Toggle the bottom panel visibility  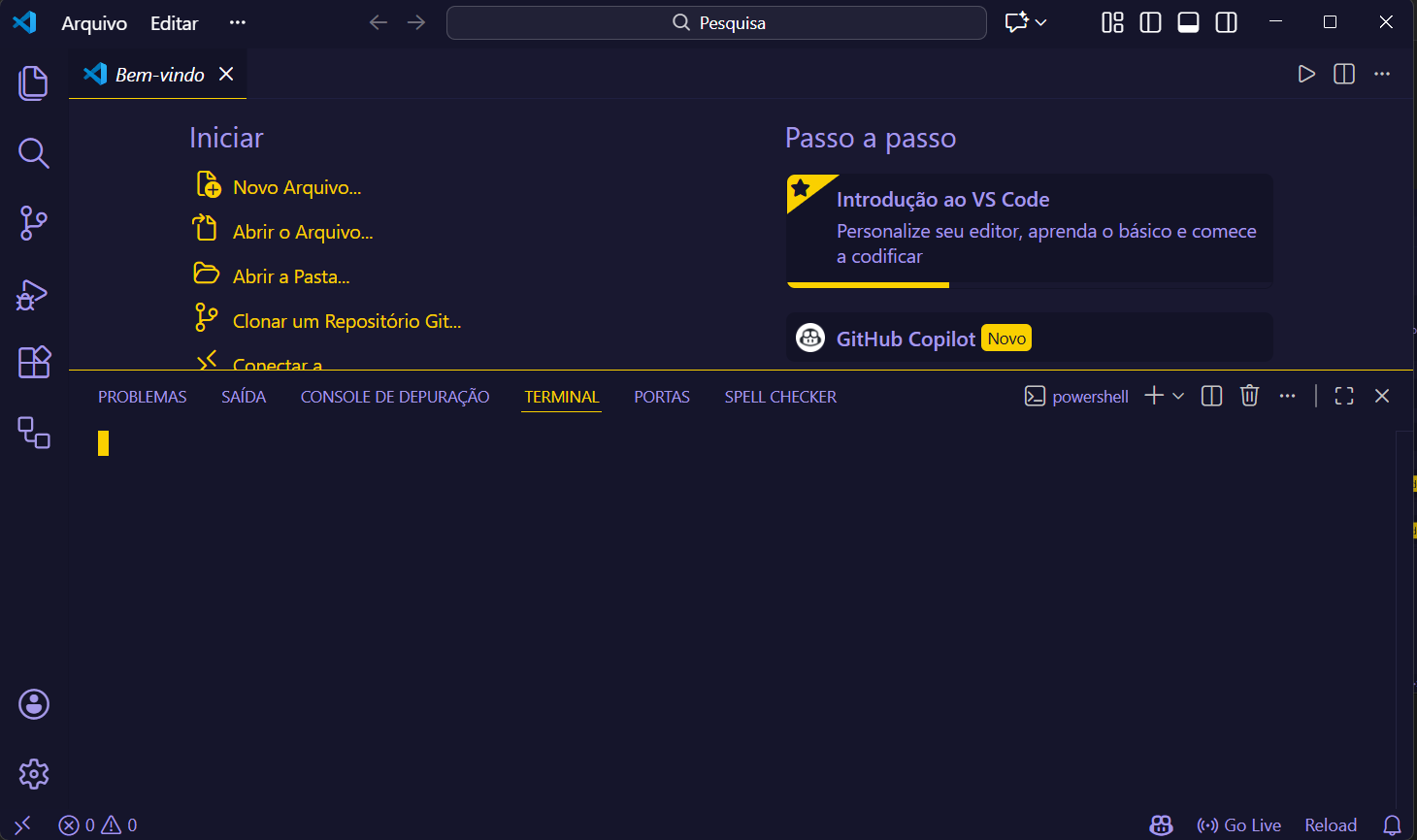click(x=1188, y=22)
